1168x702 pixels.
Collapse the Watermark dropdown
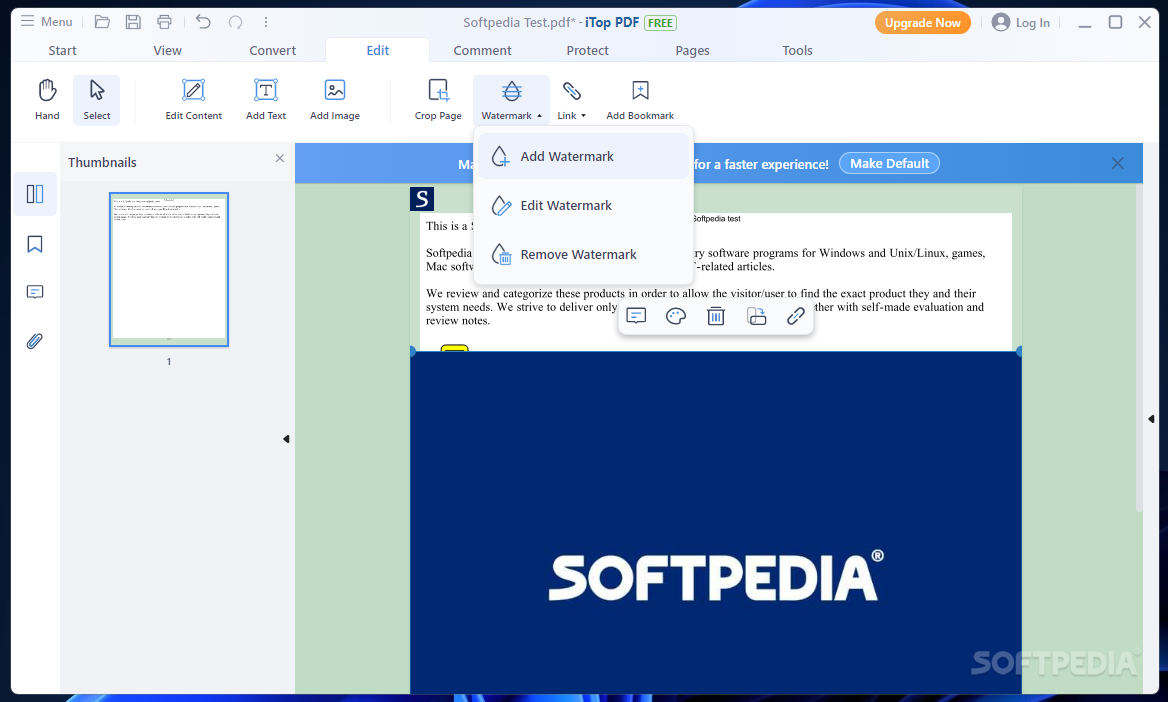tap(511, 100)
